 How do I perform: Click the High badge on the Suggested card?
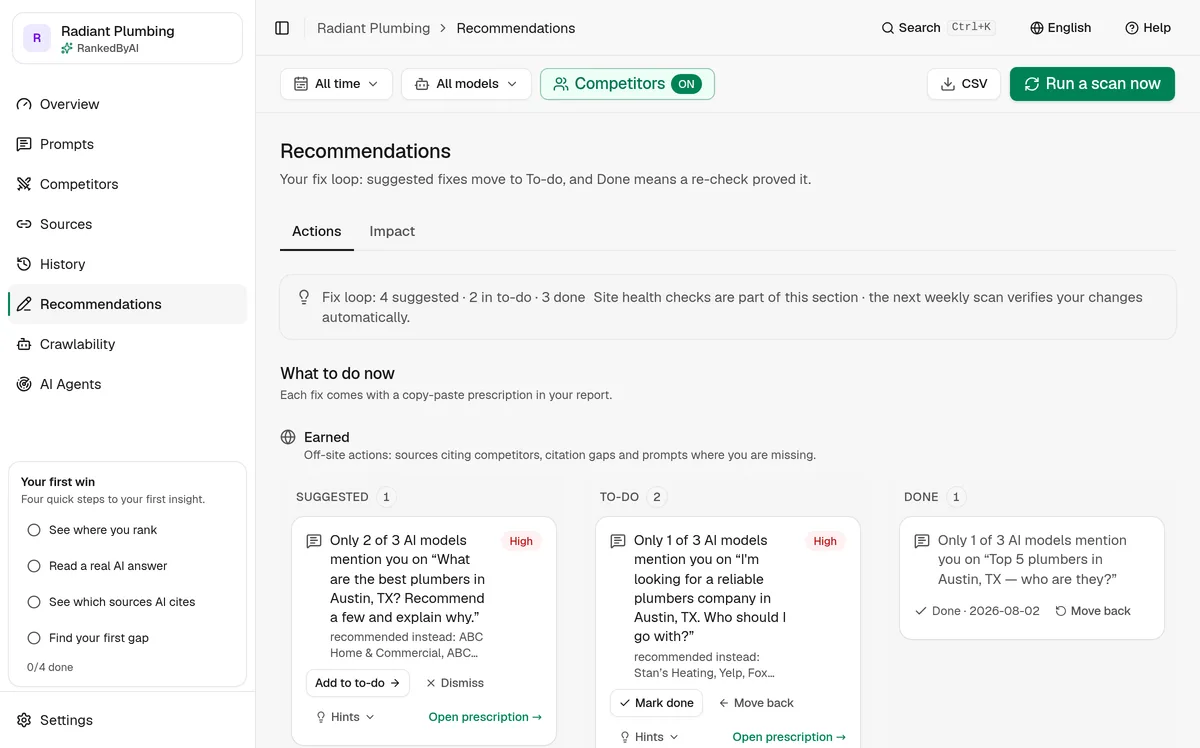[x=521, y=541]
